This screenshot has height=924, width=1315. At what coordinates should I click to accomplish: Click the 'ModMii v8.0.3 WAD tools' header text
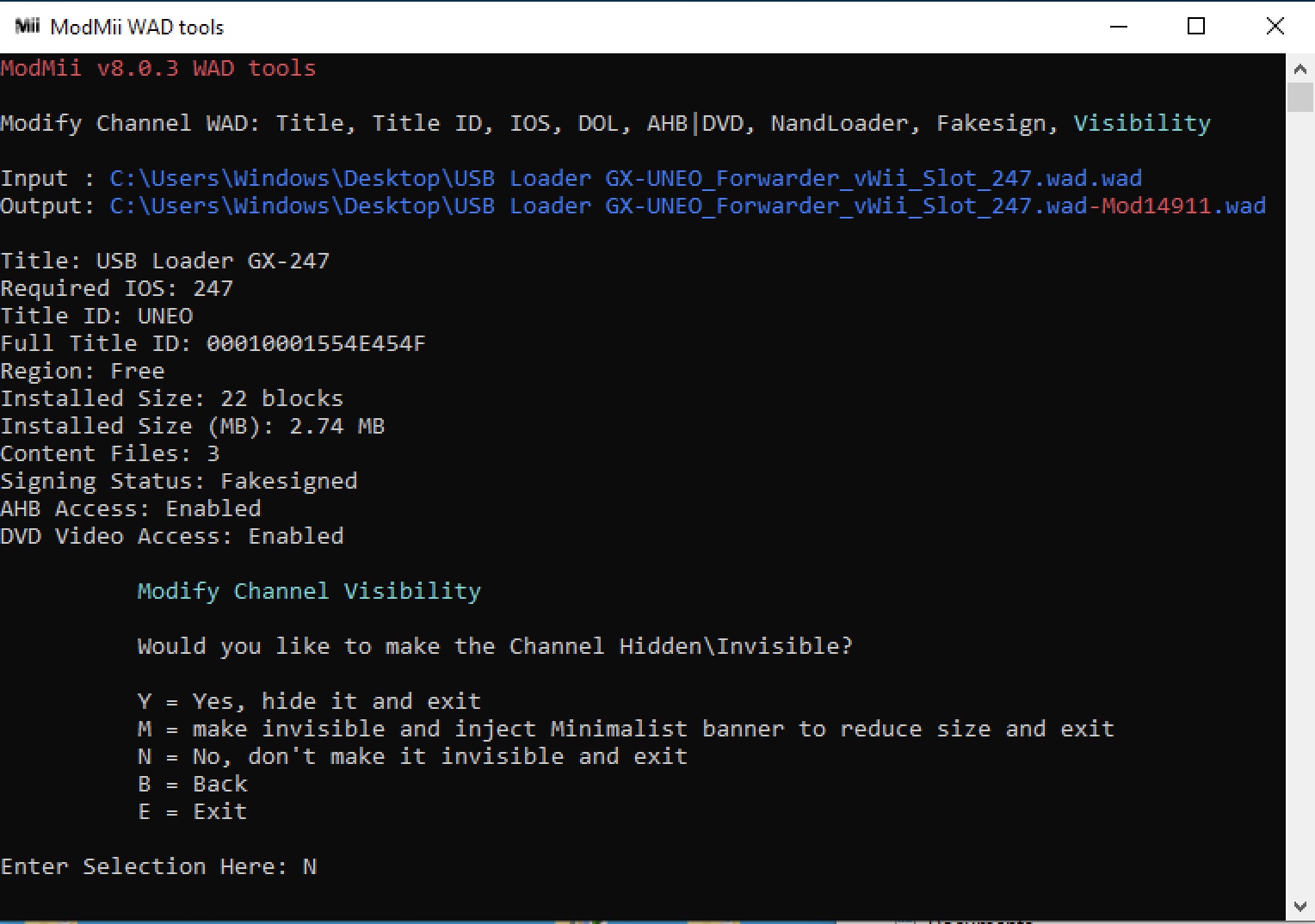pos(158,68)
